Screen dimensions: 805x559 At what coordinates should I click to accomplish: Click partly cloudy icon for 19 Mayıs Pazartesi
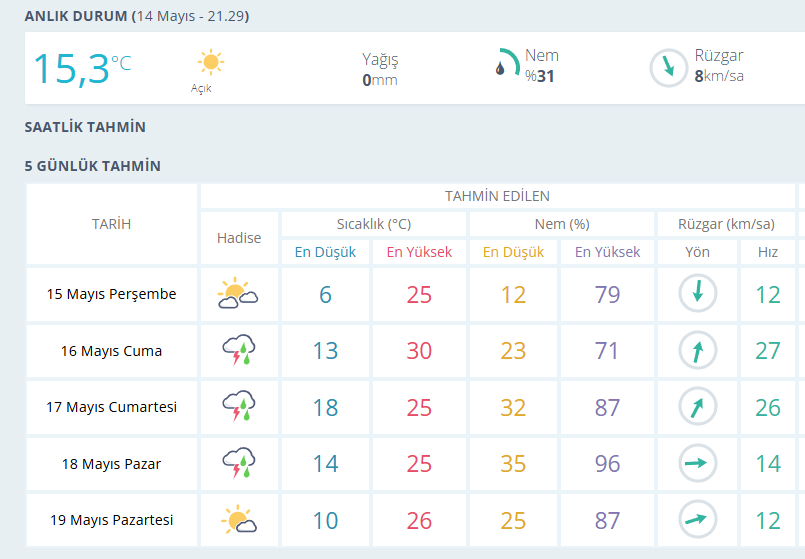coord(239,519)
